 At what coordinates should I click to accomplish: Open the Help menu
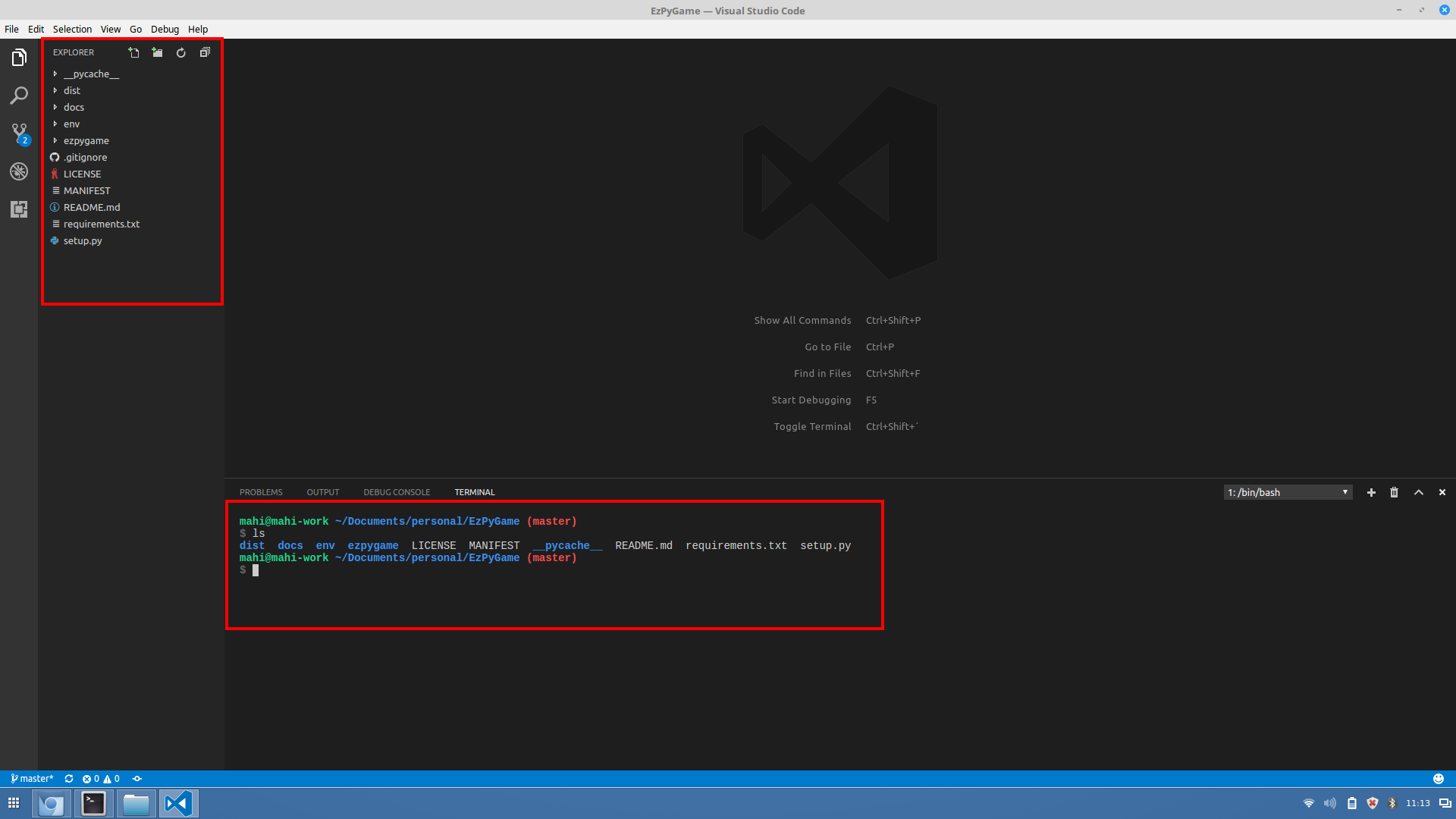click(198, 29)
